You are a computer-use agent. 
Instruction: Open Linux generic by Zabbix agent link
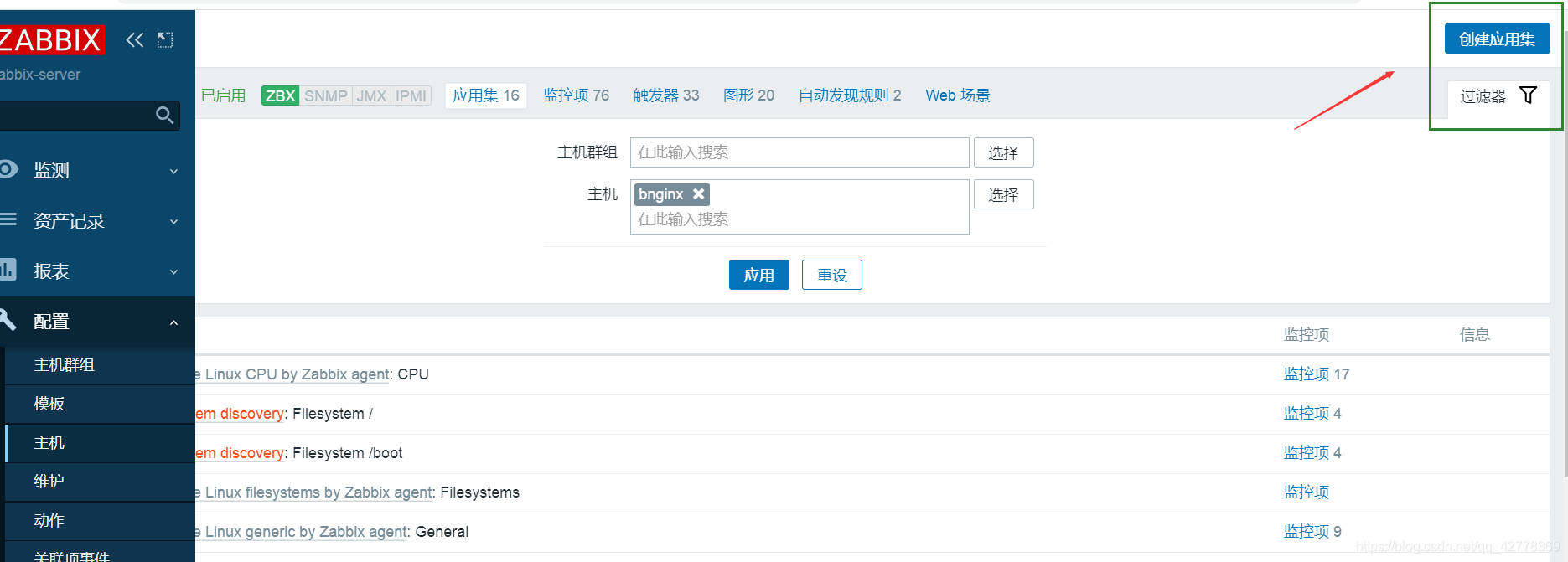302,532
